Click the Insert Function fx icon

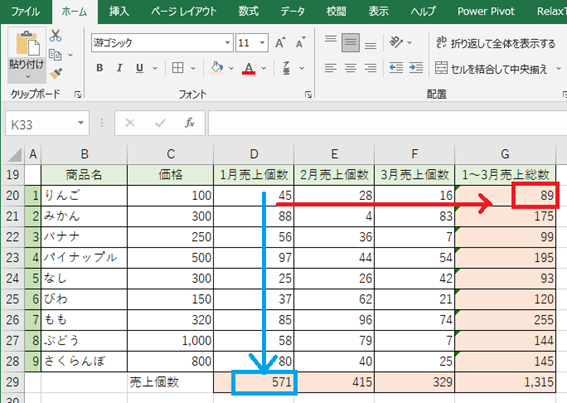pos(189,123)
